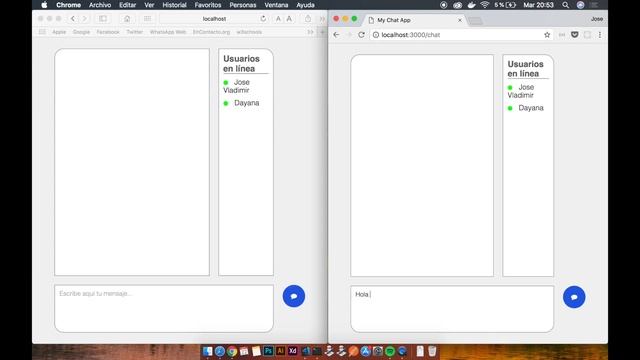Image resolution: width=640 pixels, height=360 pixels.
Task: Show Safari Top Sites grid icon
Action: click(x=147, y=19)
